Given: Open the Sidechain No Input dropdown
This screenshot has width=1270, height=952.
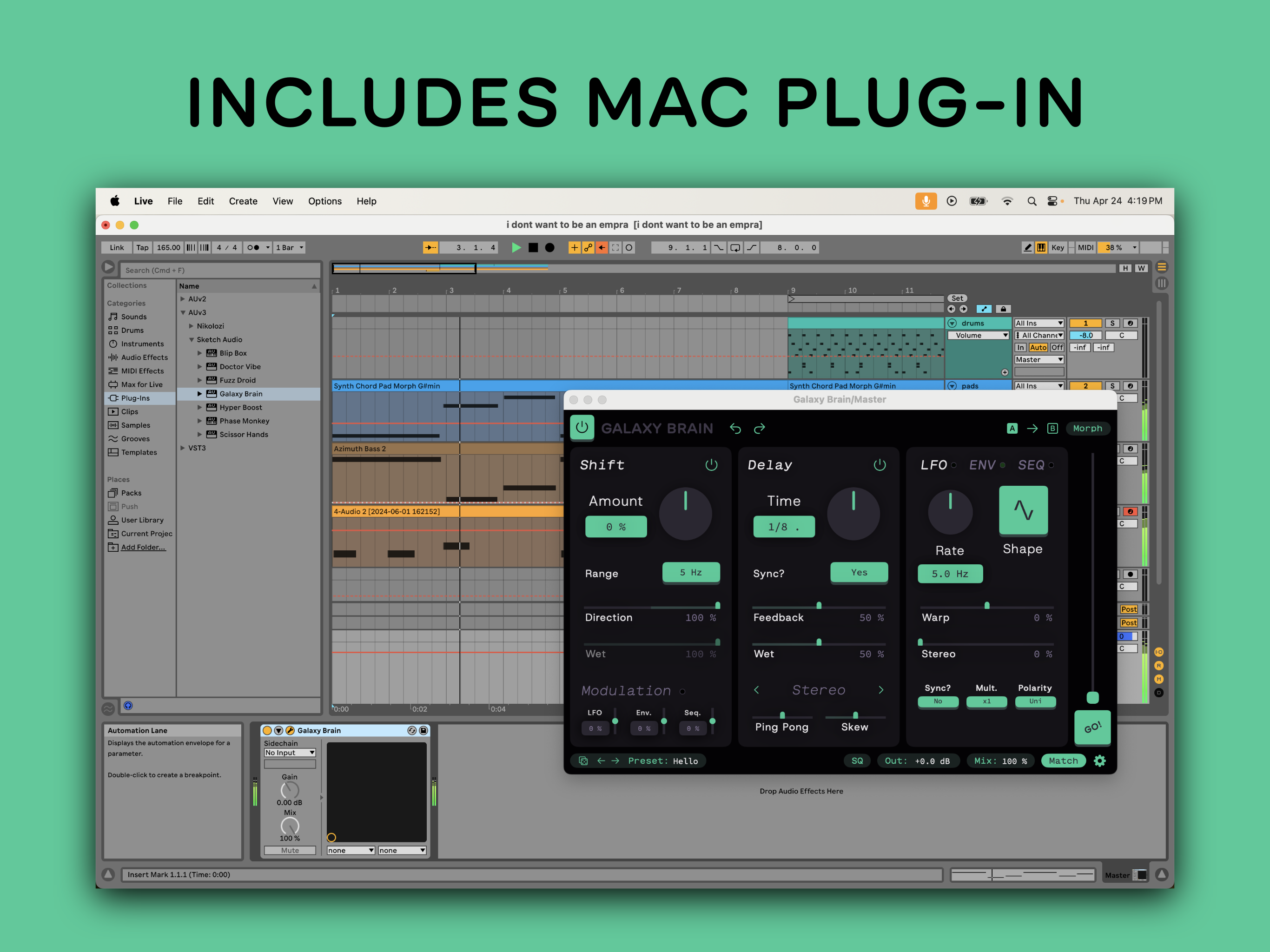Looking at the screenshot, I should point(289,753).
